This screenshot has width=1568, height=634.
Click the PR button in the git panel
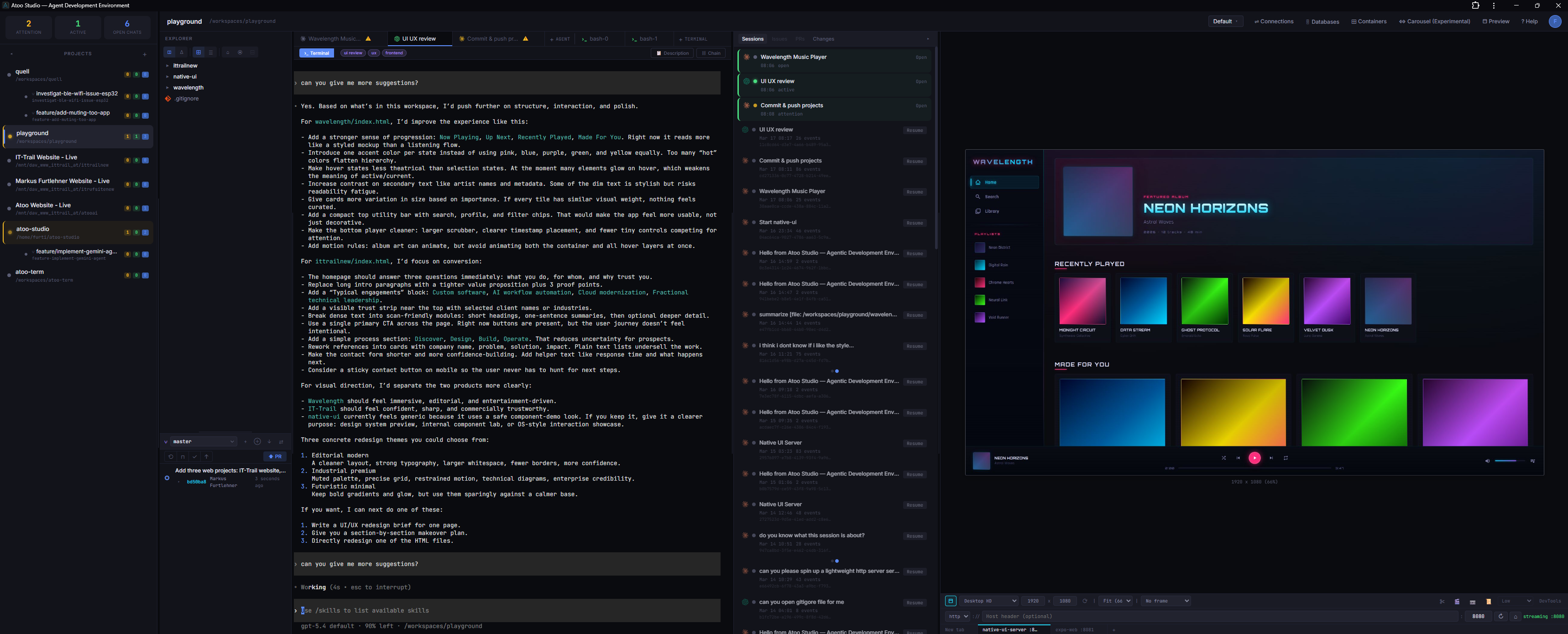coord(275,456)
